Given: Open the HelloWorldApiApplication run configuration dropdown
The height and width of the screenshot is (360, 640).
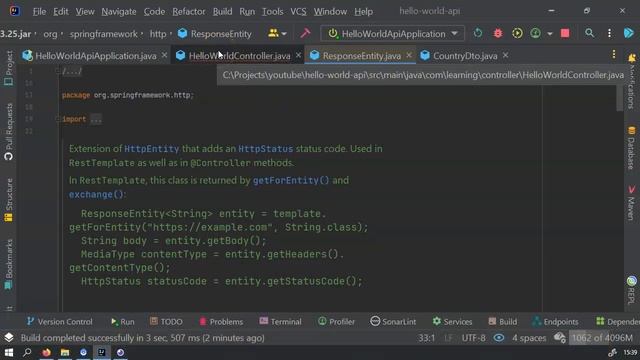Looking at the screenshot, I should click(x=393, y=33).
